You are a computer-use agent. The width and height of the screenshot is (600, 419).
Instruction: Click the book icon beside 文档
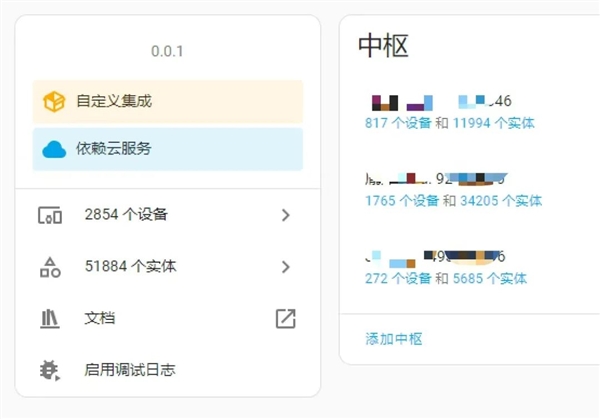[50, 318]
